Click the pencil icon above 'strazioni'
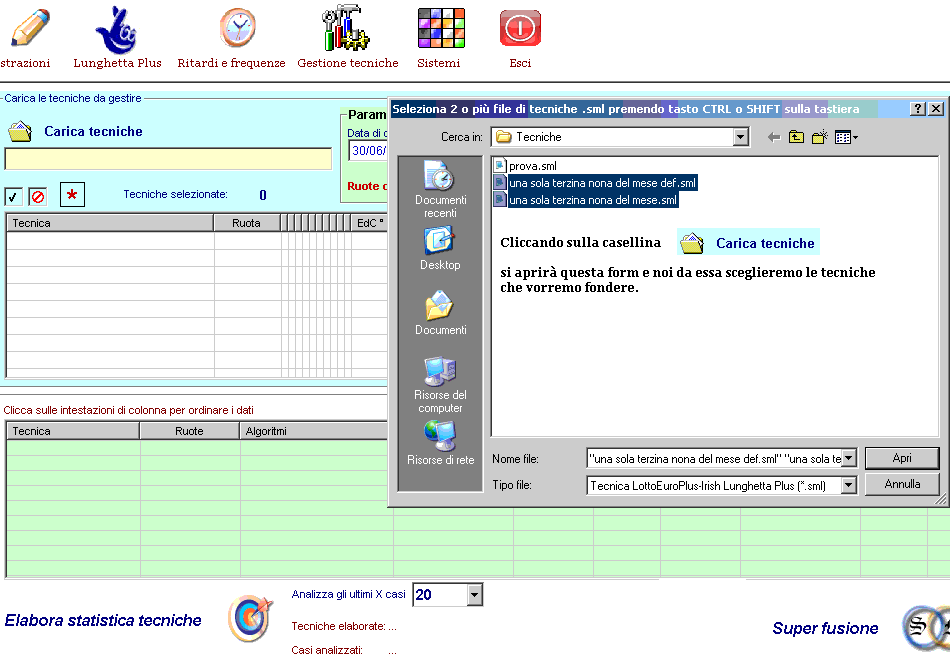The height and width of the screenshot is (666, 950). [x=30, y=27]
